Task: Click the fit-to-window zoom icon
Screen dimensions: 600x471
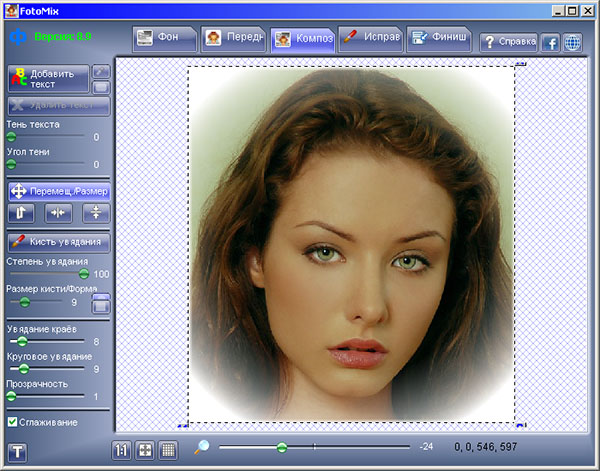Action: (x=144, y=450)
